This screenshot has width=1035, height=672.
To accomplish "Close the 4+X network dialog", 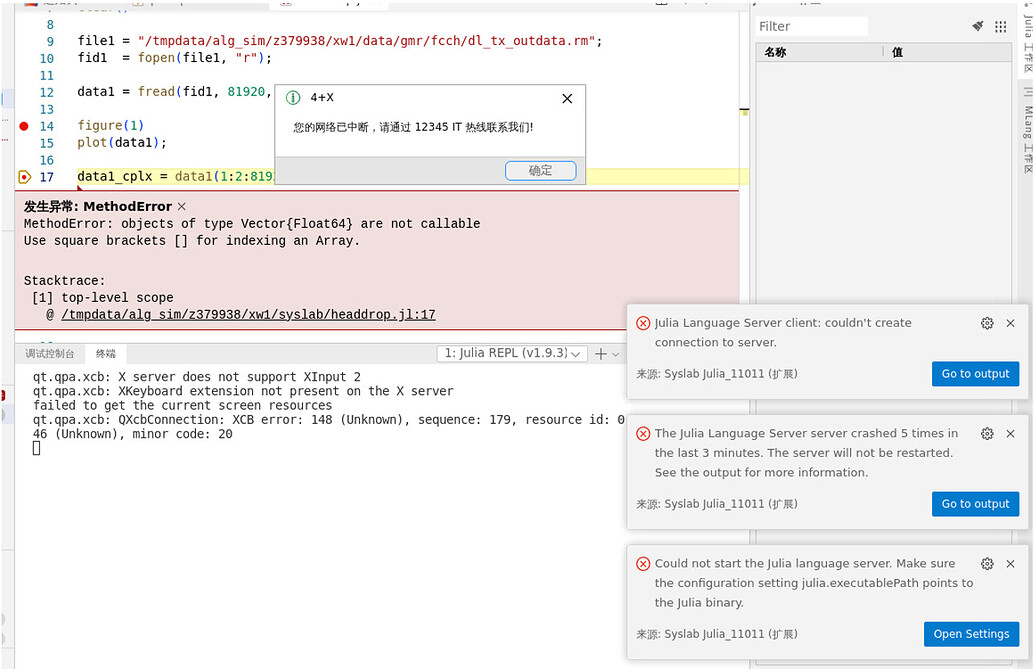I will [567, 98].
